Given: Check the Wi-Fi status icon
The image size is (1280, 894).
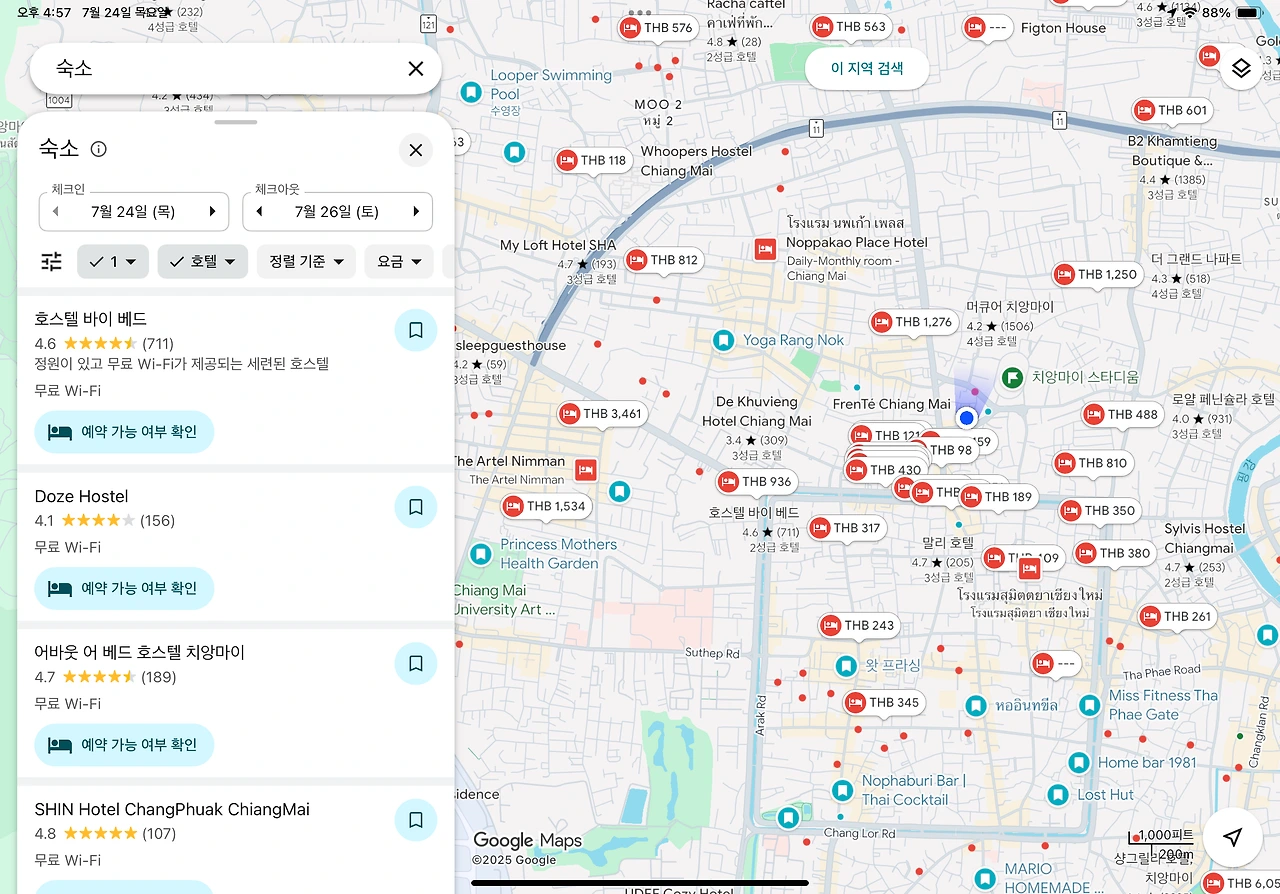Looking at the screenshot, I should (1188, 13).
